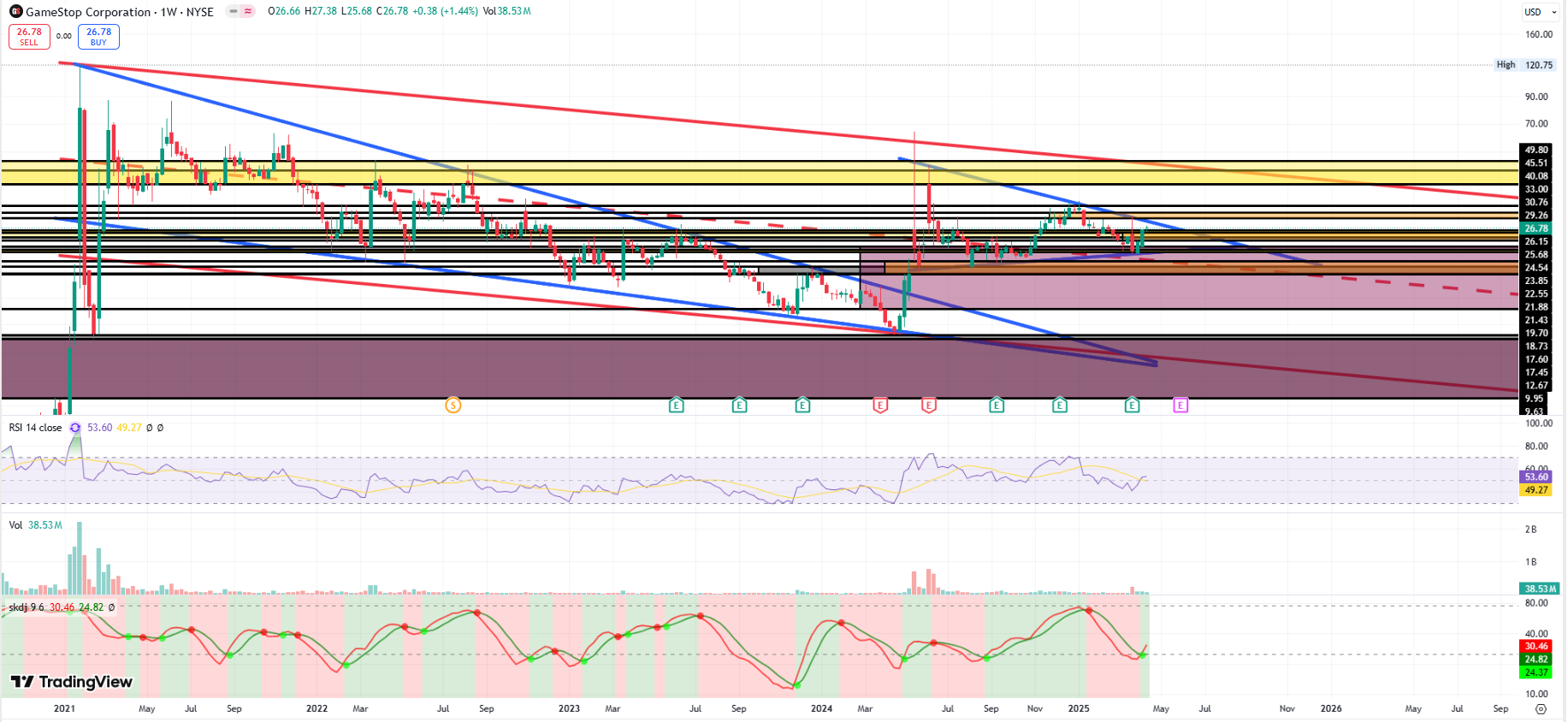This screenshot has width=1568, height=722.
Task: Click the red earnings marker near June 2024
Action: [x=929, y=405]
